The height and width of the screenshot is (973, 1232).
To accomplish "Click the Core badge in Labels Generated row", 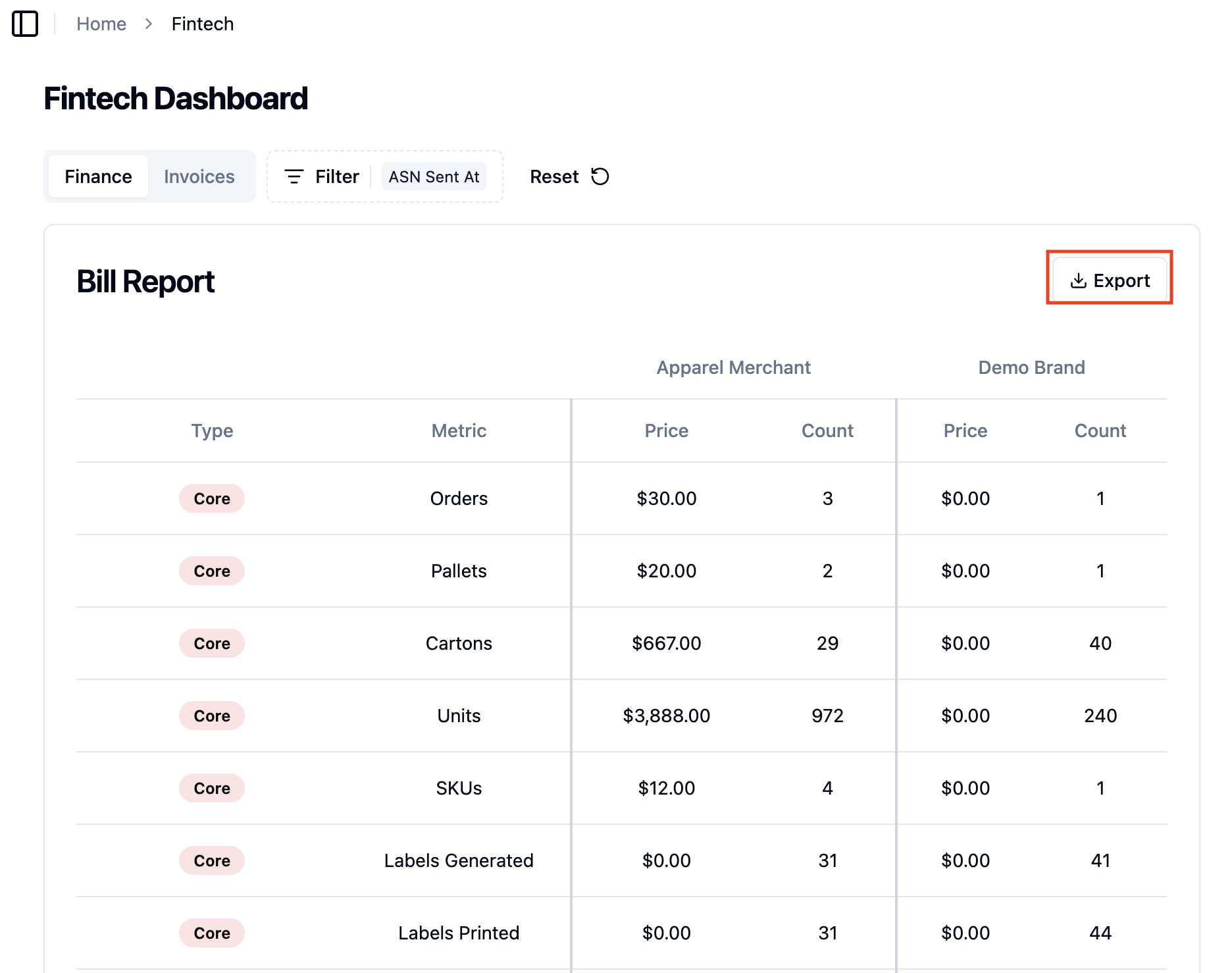I will point(212,860).
